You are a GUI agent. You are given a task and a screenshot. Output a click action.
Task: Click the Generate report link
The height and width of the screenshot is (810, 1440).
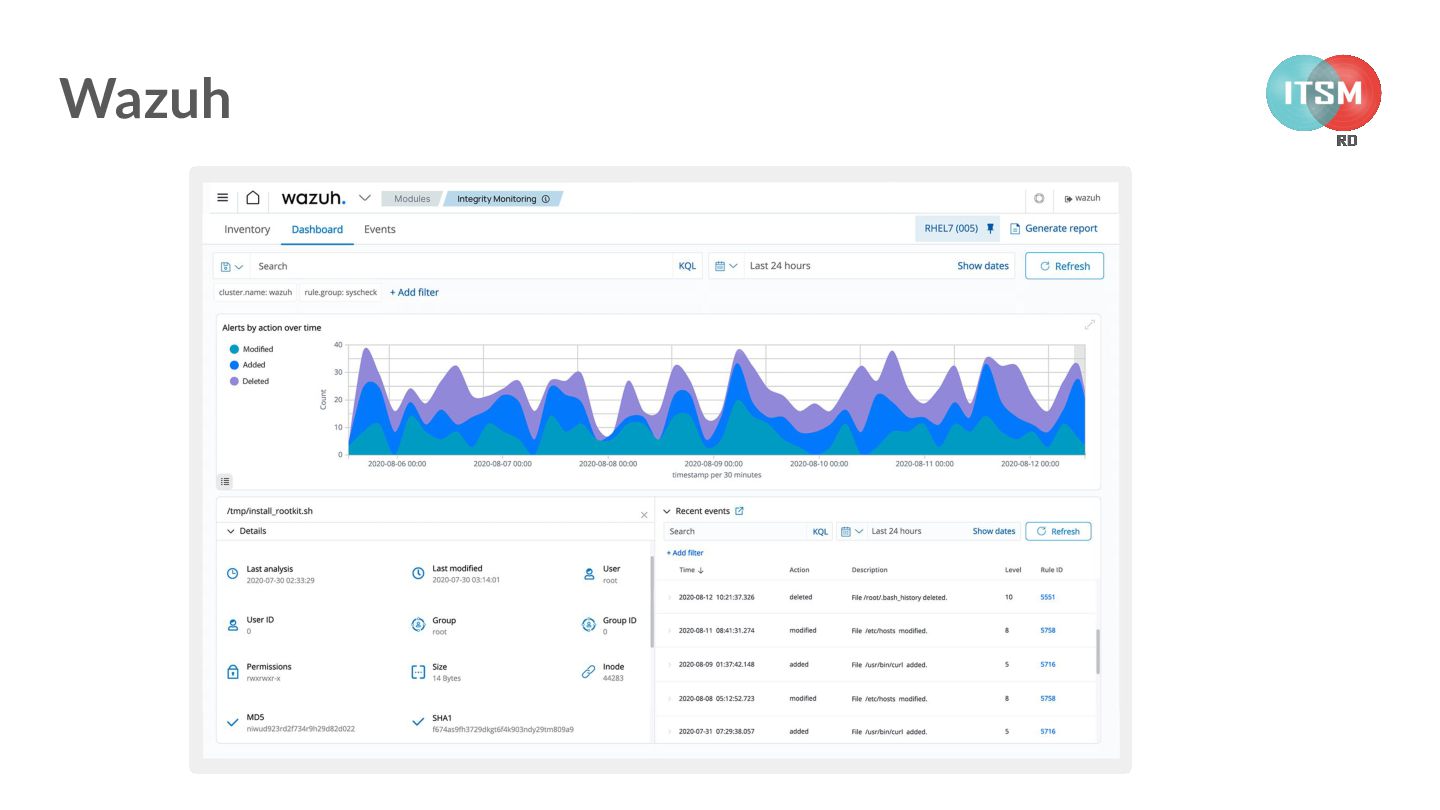click(x=1054, y=228)
